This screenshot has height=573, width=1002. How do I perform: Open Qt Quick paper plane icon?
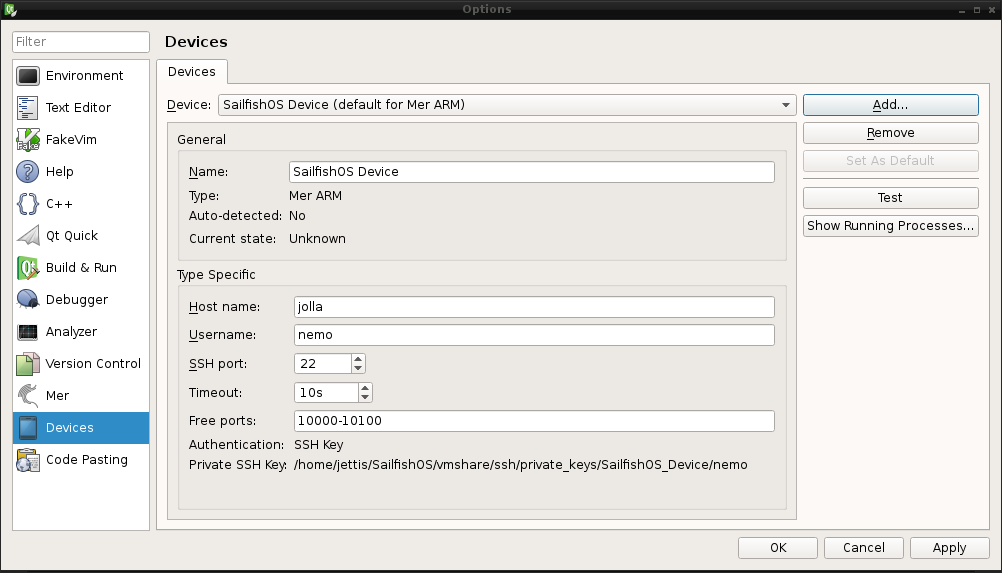[28, 236]
